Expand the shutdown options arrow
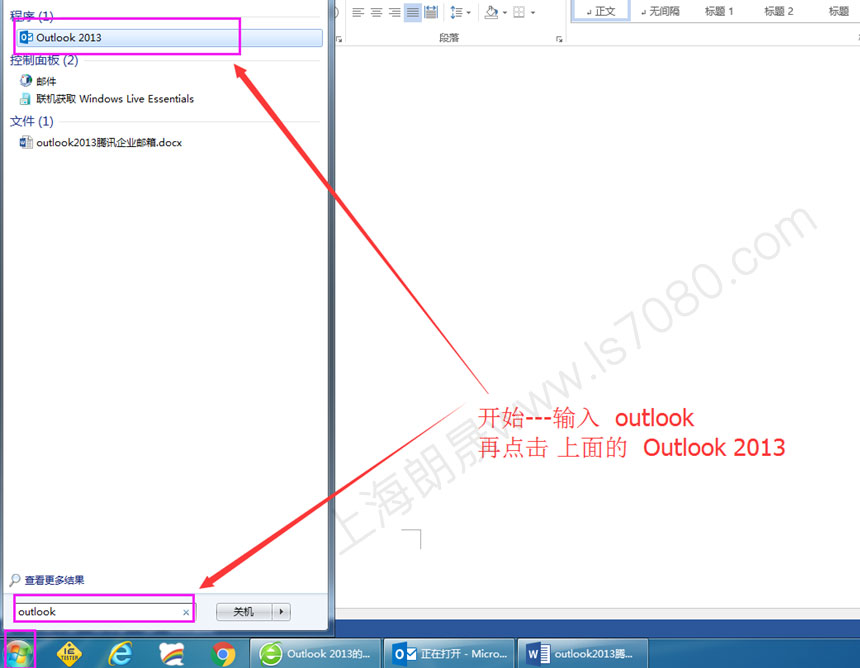 281,612
